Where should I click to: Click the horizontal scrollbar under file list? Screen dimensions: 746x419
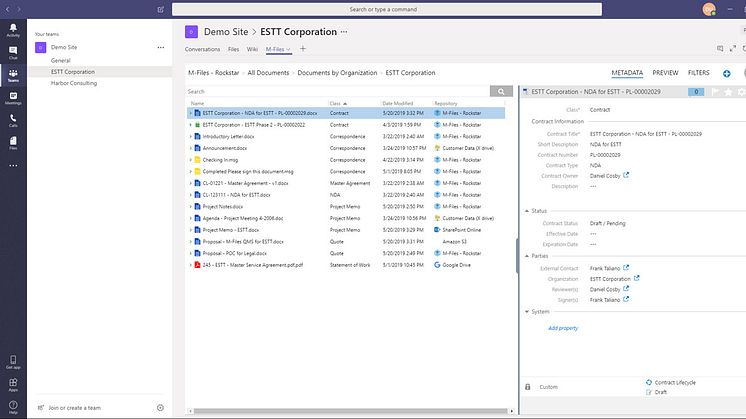(x=351, y=411)
